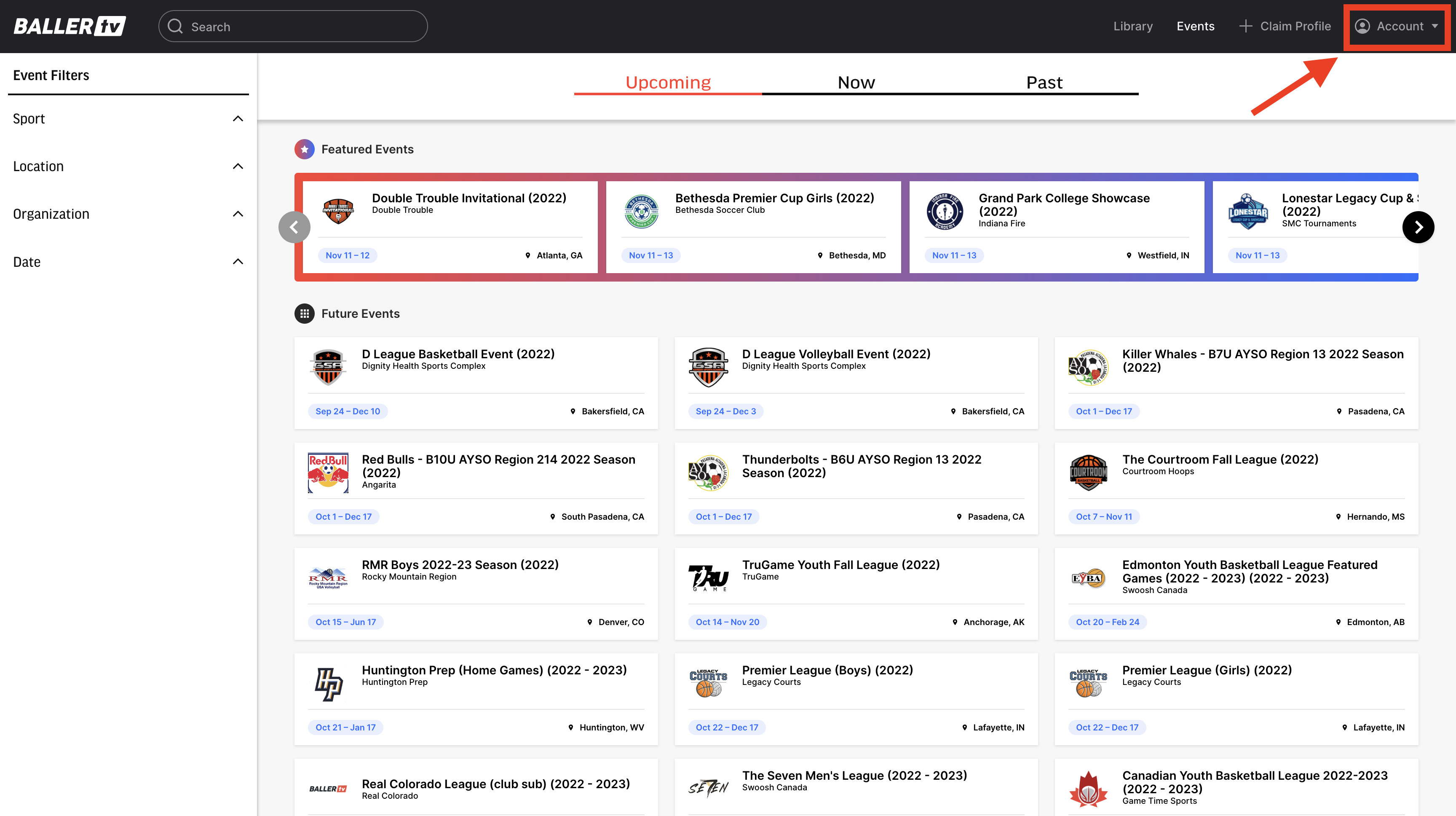Screen dimensions: 1456x816
Task: Click the Thunderbolts AYSO logo
Action: tap(708, 473)
